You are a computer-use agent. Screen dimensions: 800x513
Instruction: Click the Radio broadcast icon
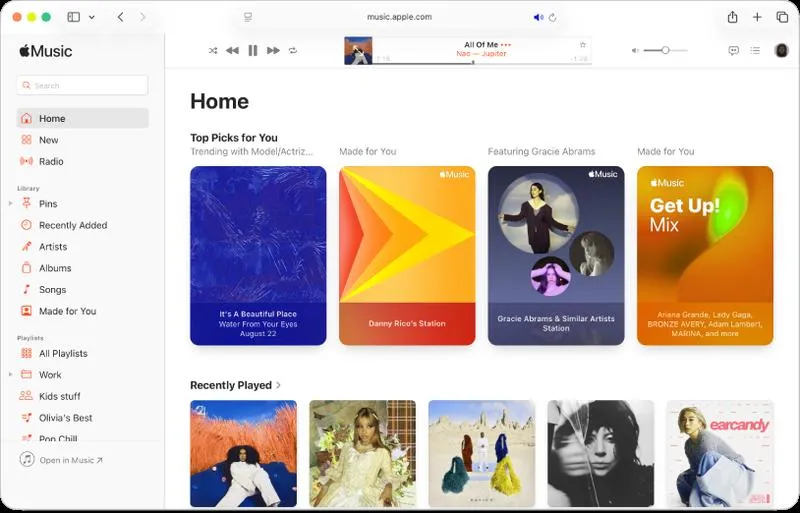[x=27, y=161]
